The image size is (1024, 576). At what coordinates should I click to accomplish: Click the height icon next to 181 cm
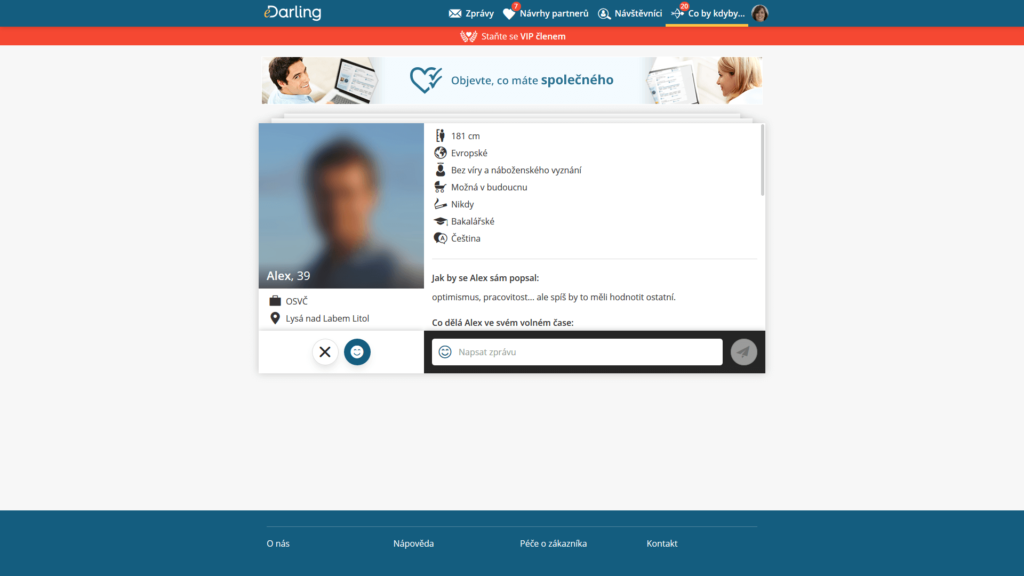point(440,135)
